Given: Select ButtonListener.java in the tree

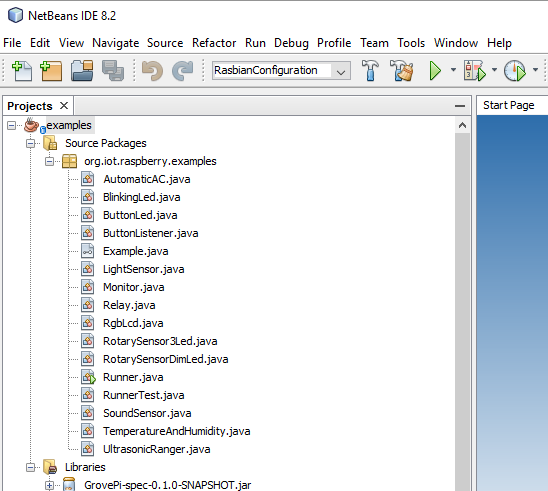Looking at the screenshot, I should (x=151, y=233).
